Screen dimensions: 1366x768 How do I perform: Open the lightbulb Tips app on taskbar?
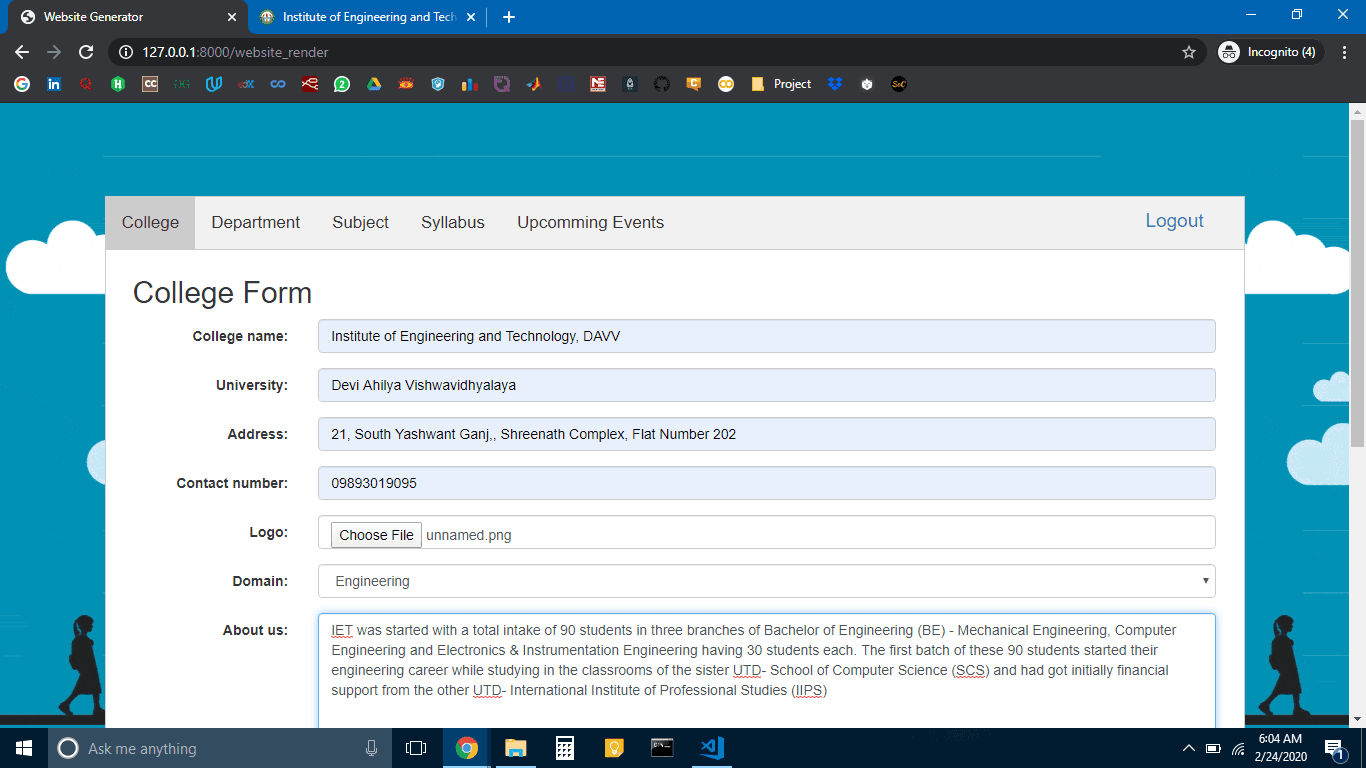(613, 748)
